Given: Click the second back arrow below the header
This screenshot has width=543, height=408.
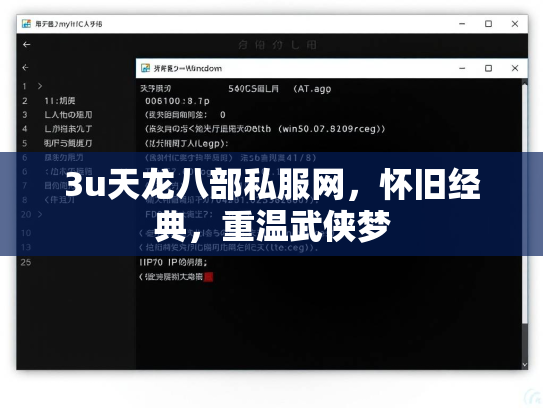Looking at the screenshot, I should point(25,67).
